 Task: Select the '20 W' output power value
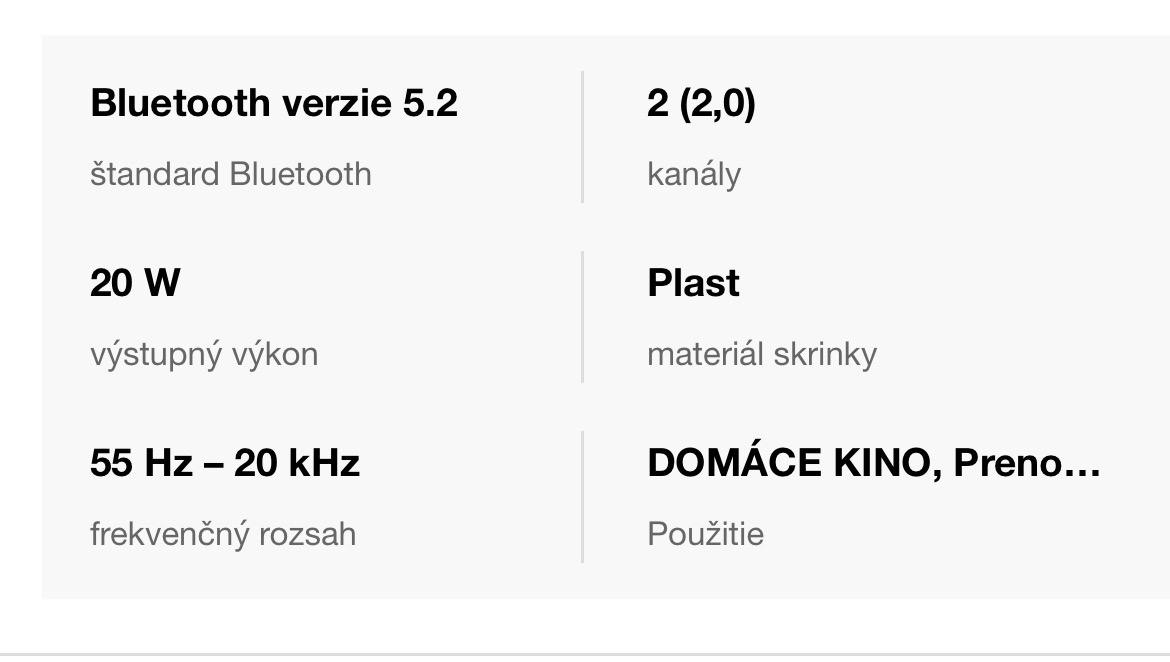click(134, 283)
